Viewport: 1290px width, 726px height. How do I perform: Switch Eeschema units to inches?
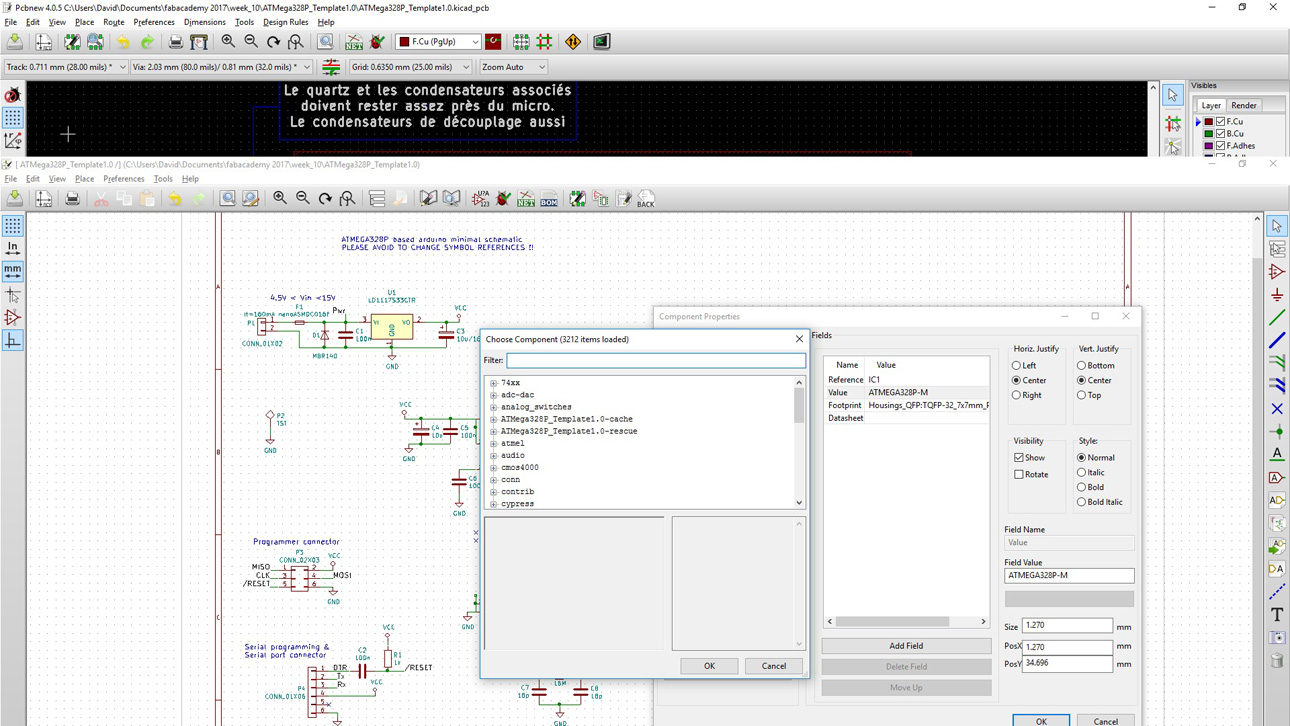(x=13, y=248)
